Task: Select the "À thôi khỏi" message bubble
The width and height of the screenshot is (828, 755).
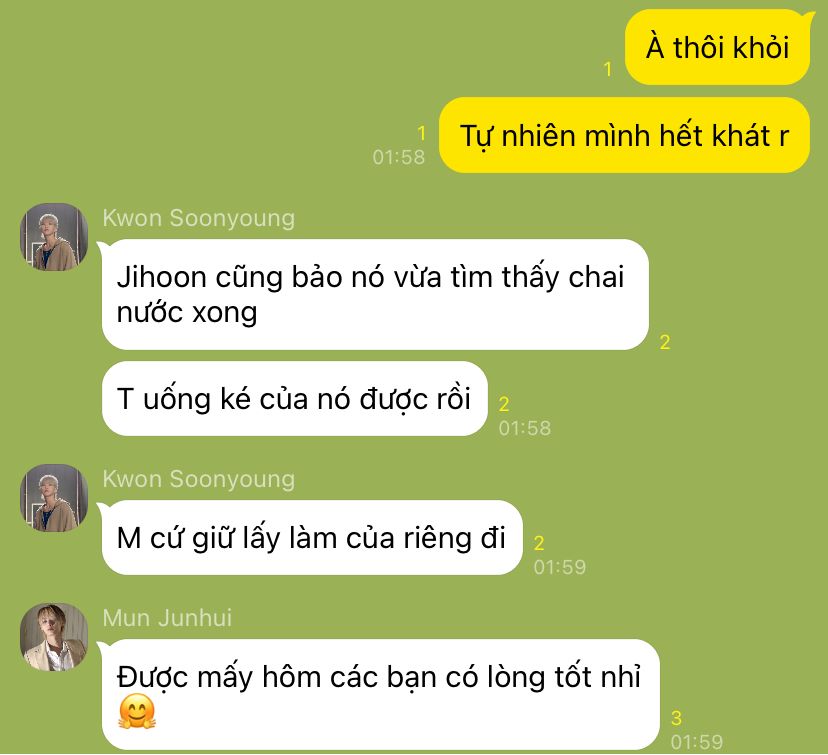Action: pyautogui.click(x=717, y=47)
